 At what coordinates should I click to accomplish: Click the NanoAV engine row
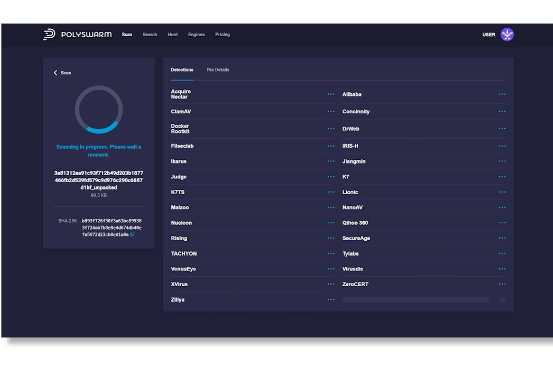(x=424, y=207)
